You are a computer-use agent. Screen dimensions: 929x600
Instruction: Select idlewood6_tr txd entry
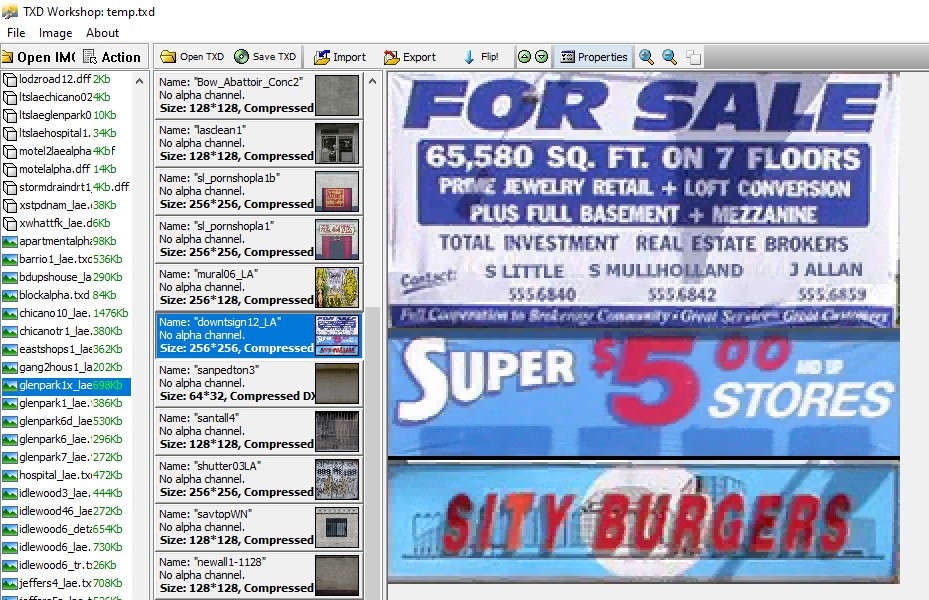(x=66, y=565)
